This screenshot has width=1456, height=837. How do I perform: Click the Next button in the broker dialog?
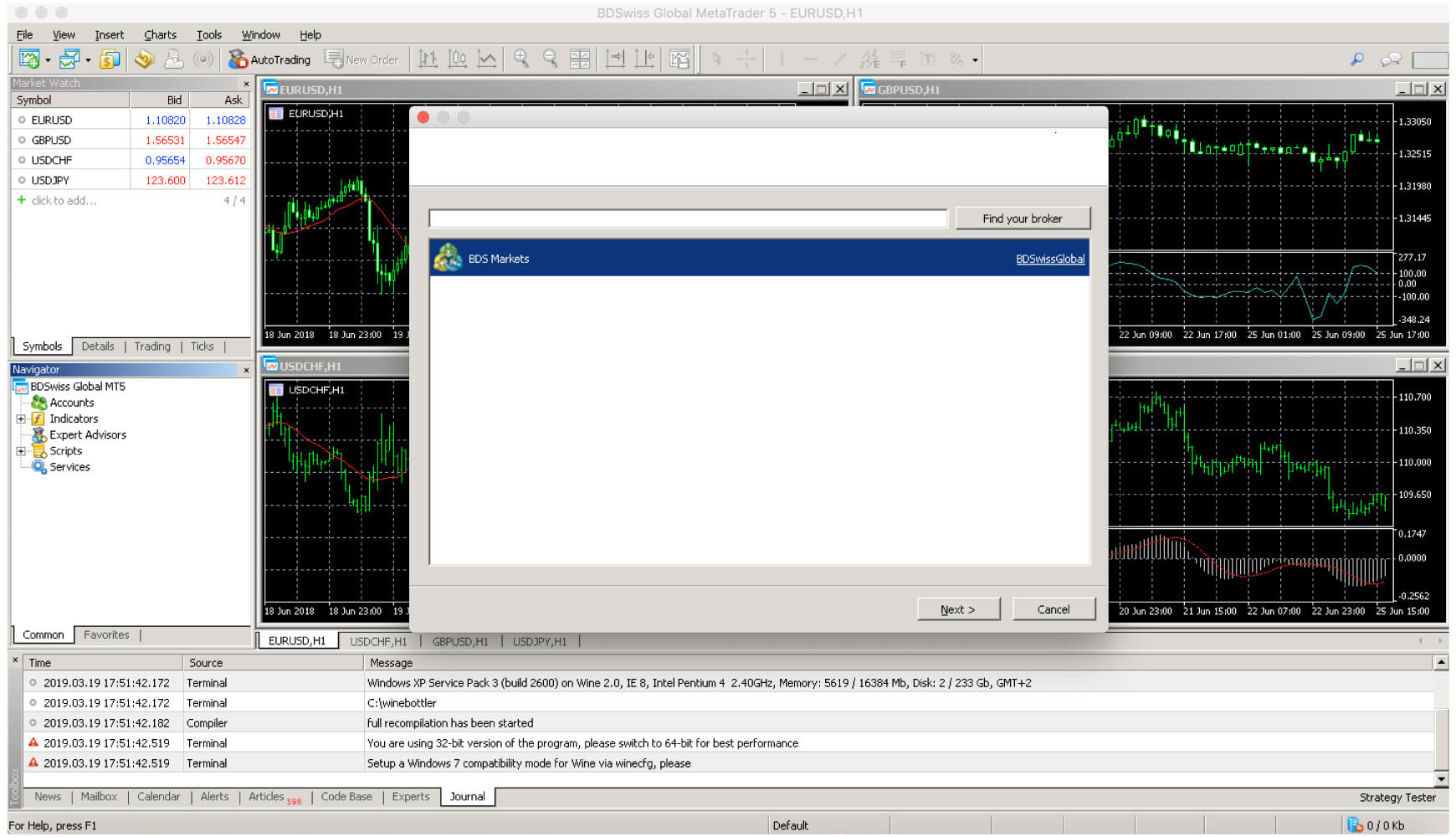point(958,608)
